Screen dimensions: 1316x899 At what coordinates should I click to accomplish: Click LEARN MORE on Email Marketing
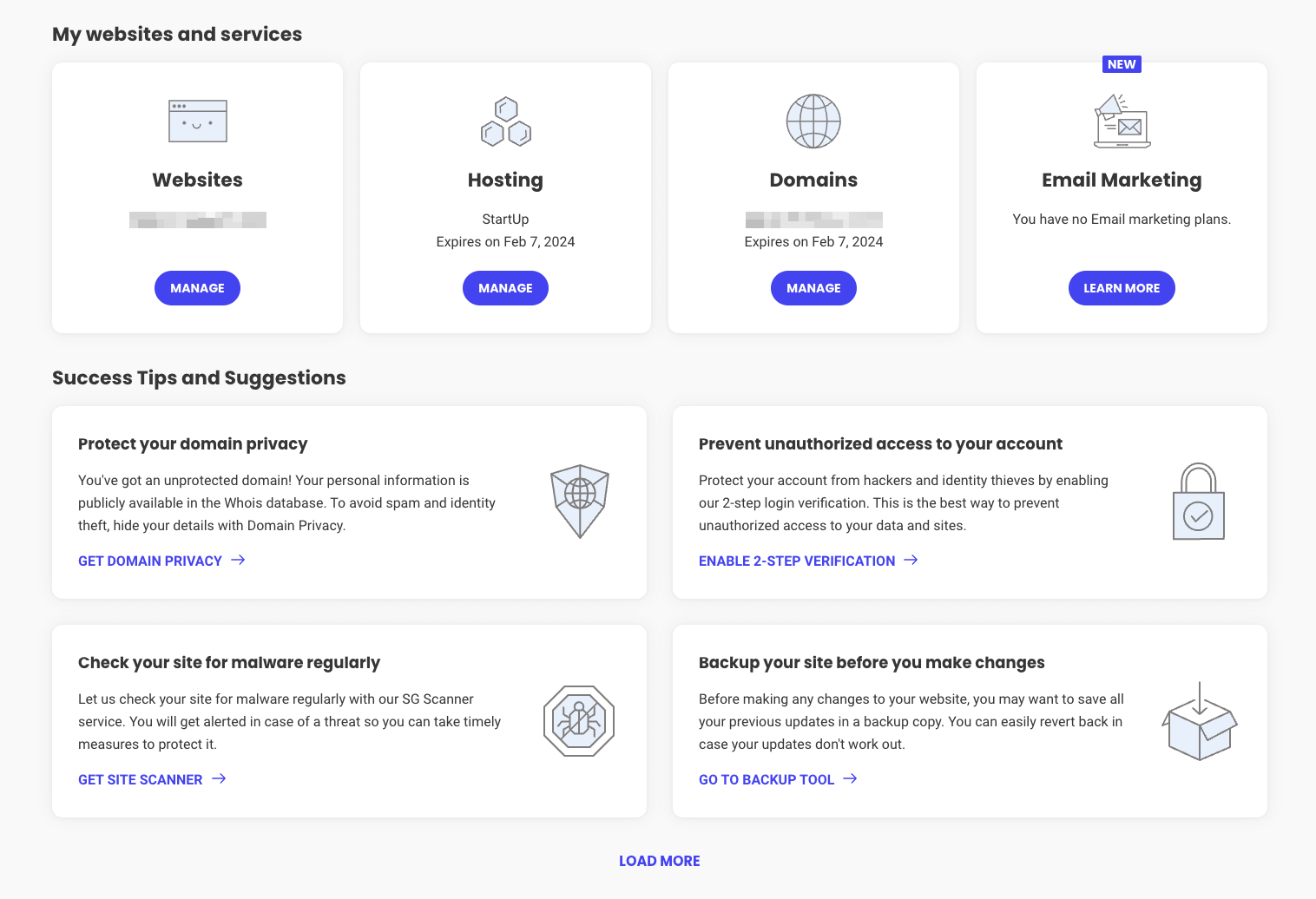click(1121, 287)
